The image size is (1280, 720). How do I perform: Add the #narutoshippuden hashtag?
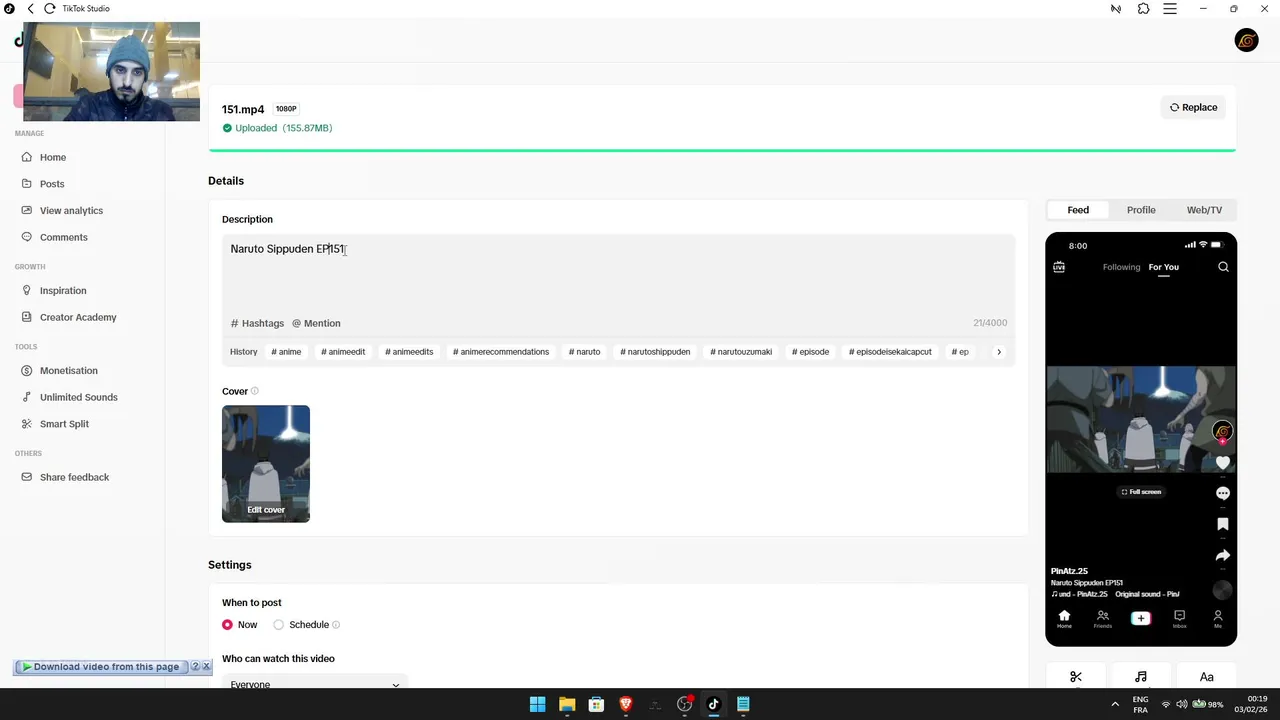click(x=655, y=352)
